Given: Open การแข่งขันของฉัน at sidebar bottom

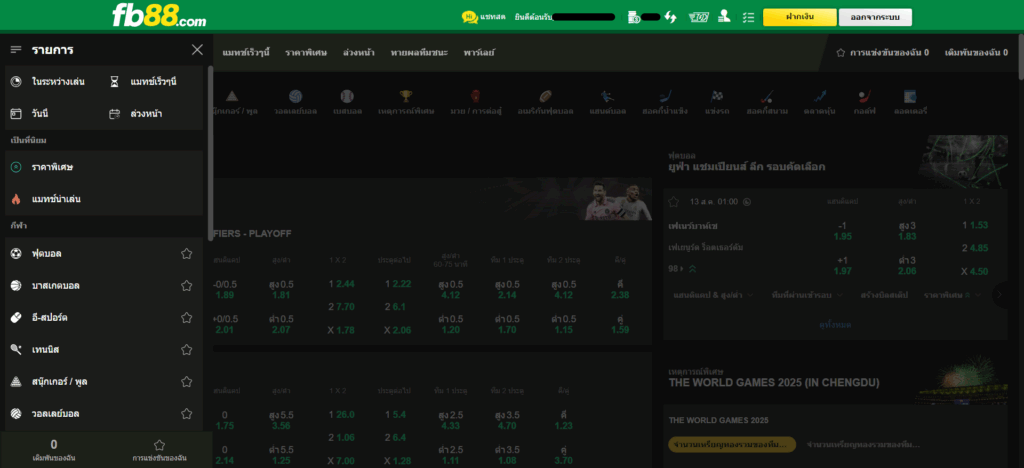Looking at the screenshot, I should click(x=159, y=450).
